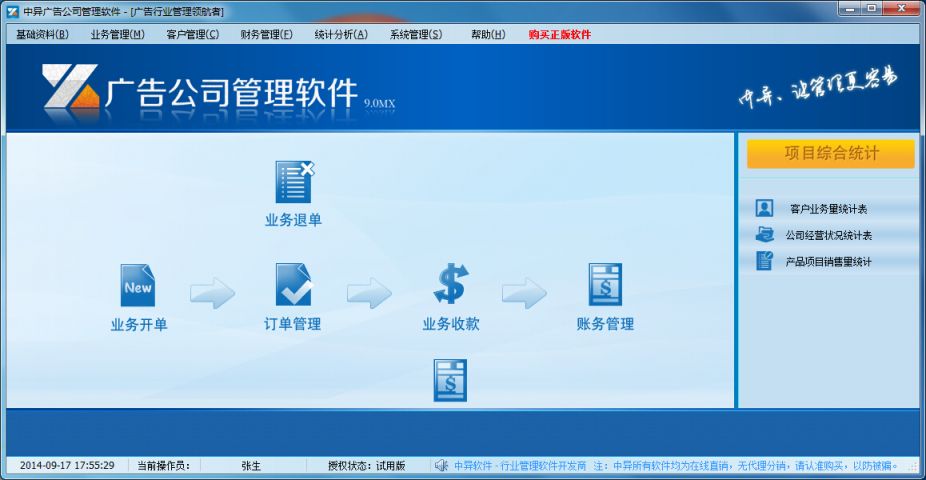Open the 统计分析(A) menu

[x=341, y=34]
